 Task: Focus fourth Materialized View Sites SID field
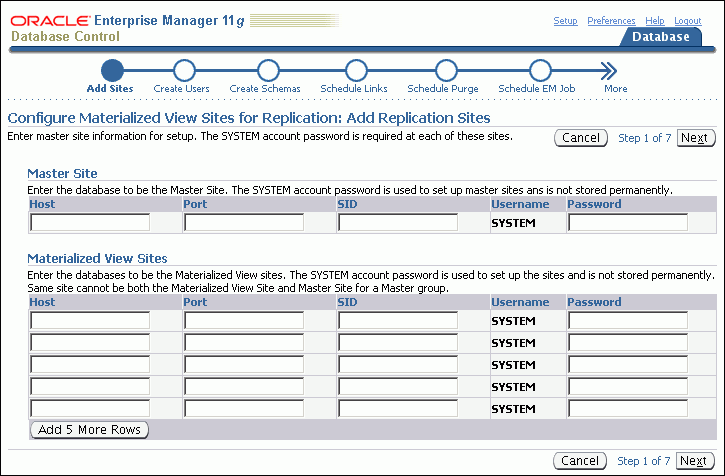(398, 386)
